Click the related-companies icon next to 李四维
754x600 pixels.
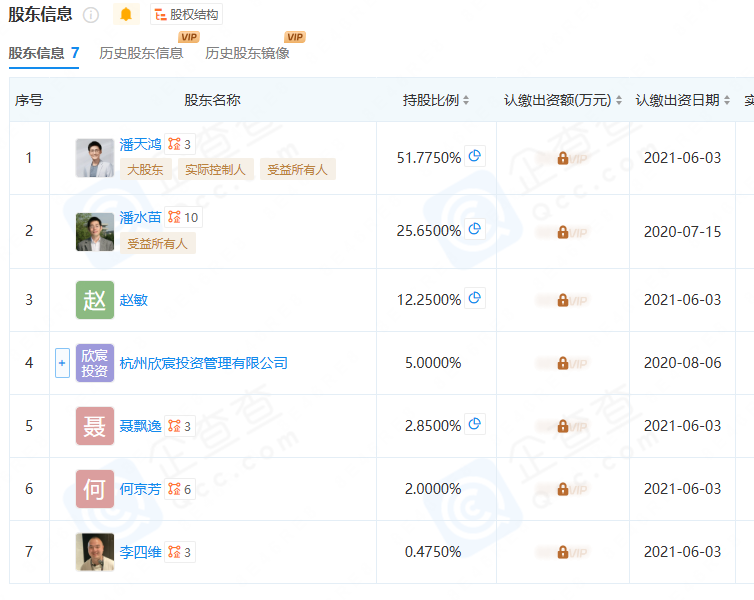pos(180,552)
